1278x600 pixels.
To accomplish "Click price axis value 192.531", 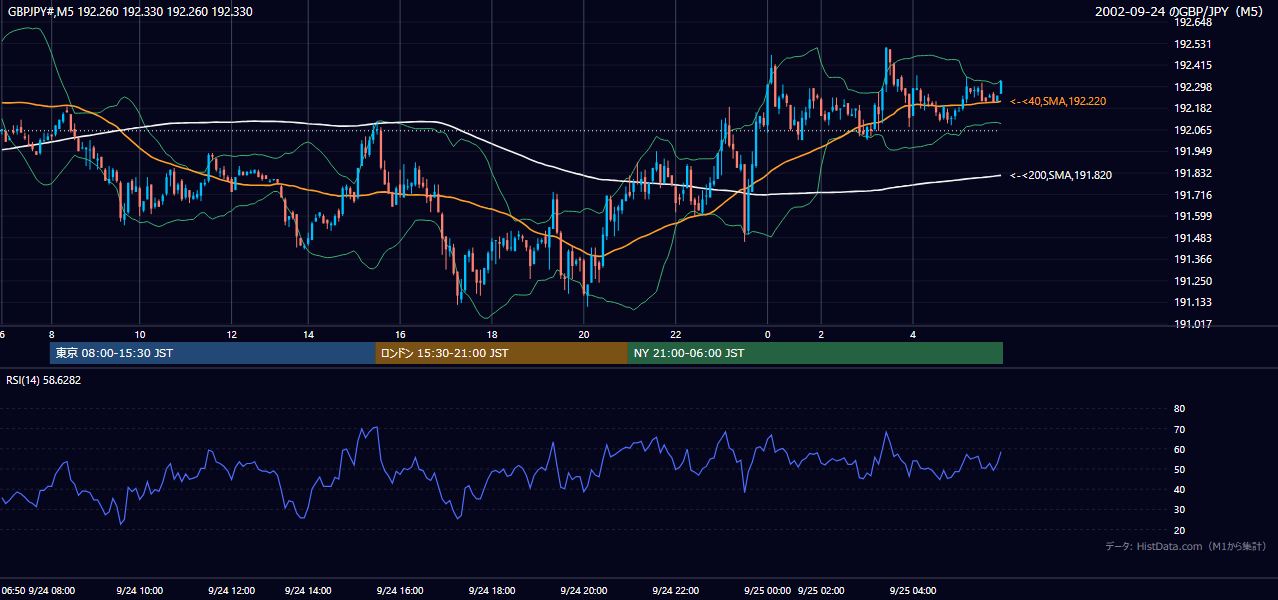I will click(1192, 44).
